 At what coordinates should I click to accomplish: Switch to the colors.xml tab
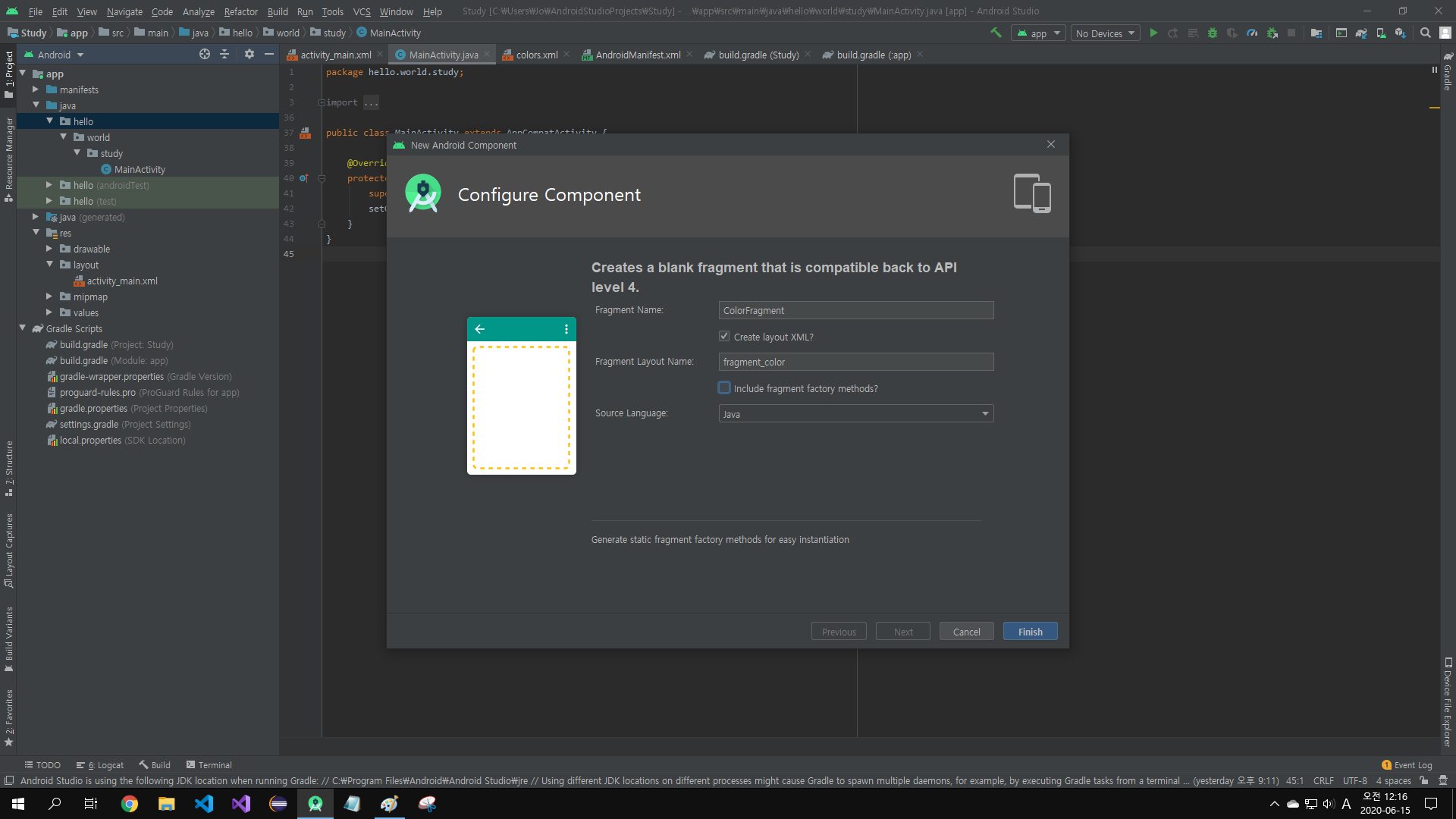coord(536,55)
